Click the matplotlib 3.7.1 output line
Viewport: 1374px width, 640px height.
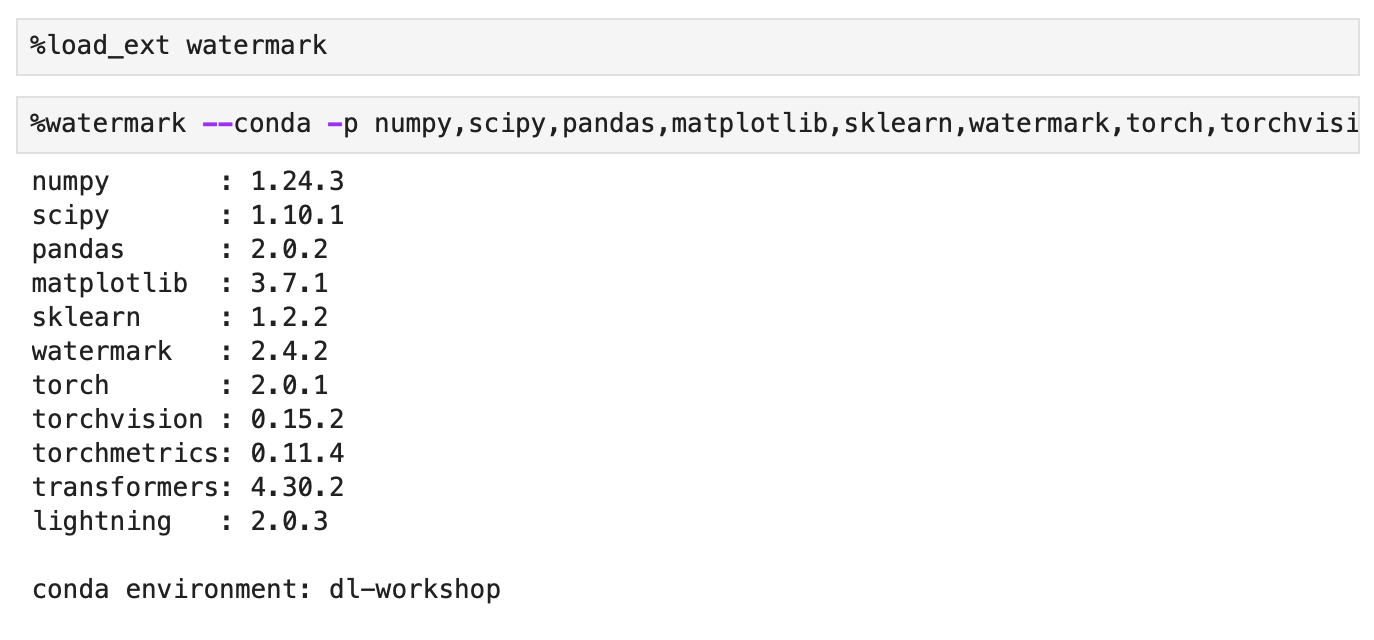[180, 284]
